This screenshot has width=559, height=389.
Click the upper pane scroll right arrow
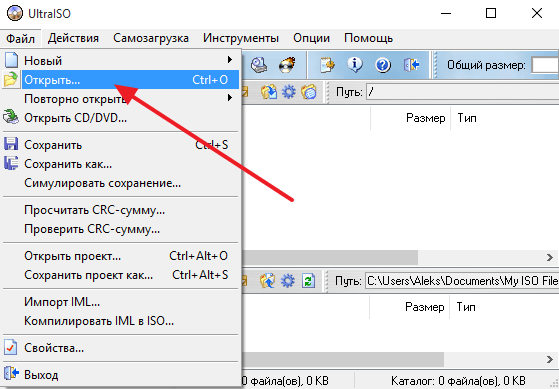point(550,257)
